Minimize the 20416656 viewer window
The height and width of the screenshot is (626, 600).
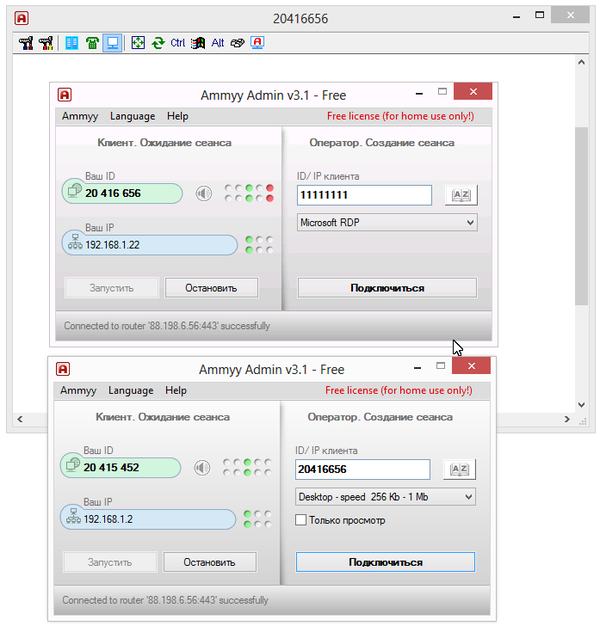pos(517,17)
